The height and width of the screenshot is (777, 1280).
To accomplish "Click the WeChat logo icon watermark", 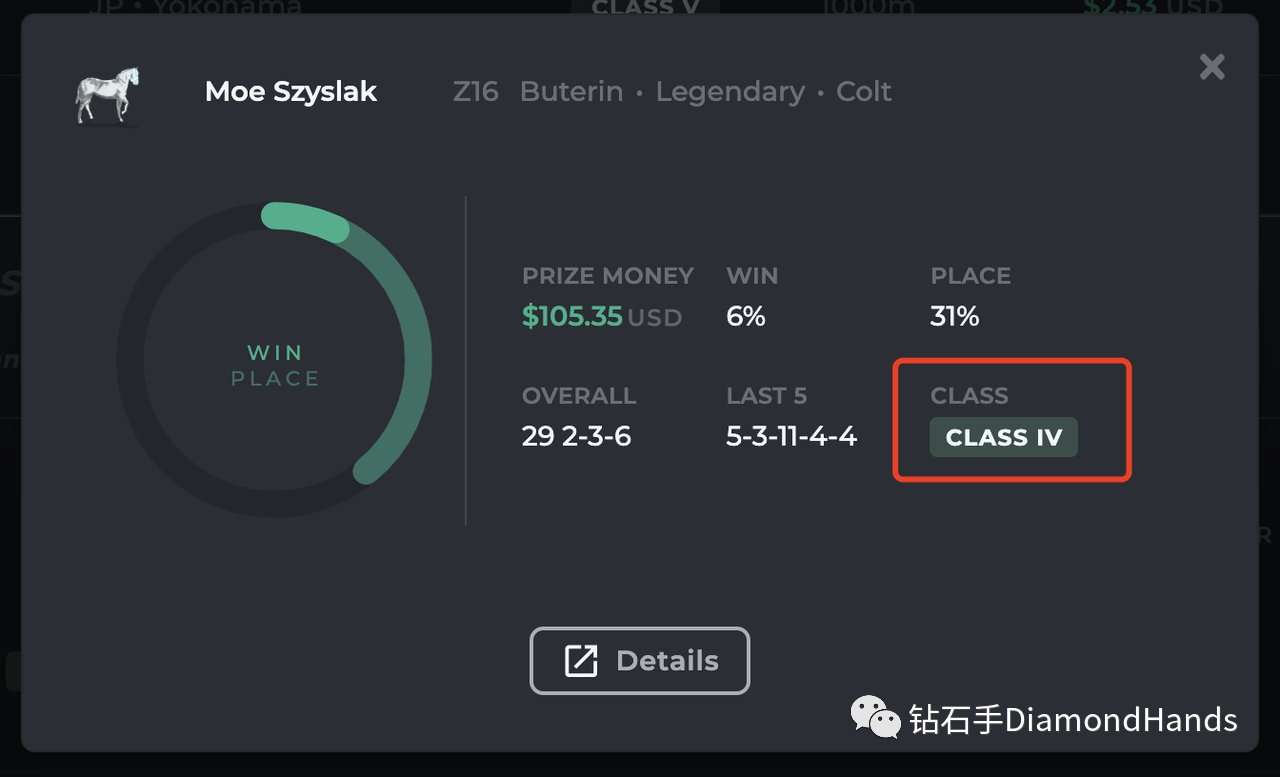I will pyautogui.click(x=875, y=717).
